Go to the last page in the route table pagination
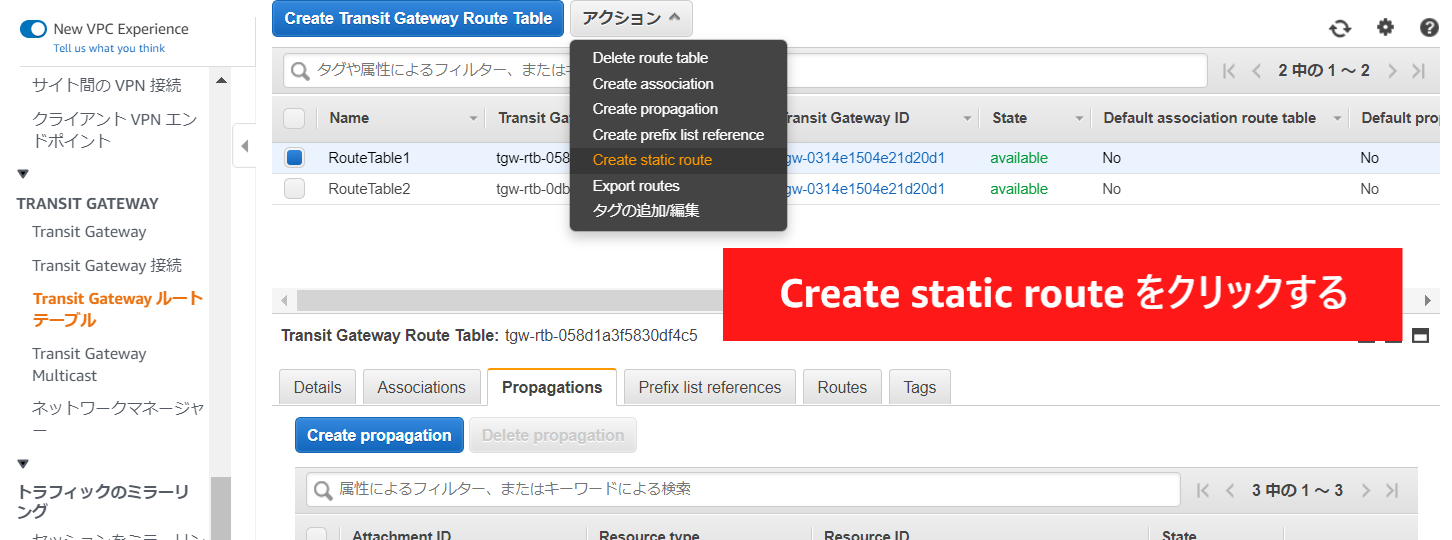1452x540 pixels. [1418, 70]
